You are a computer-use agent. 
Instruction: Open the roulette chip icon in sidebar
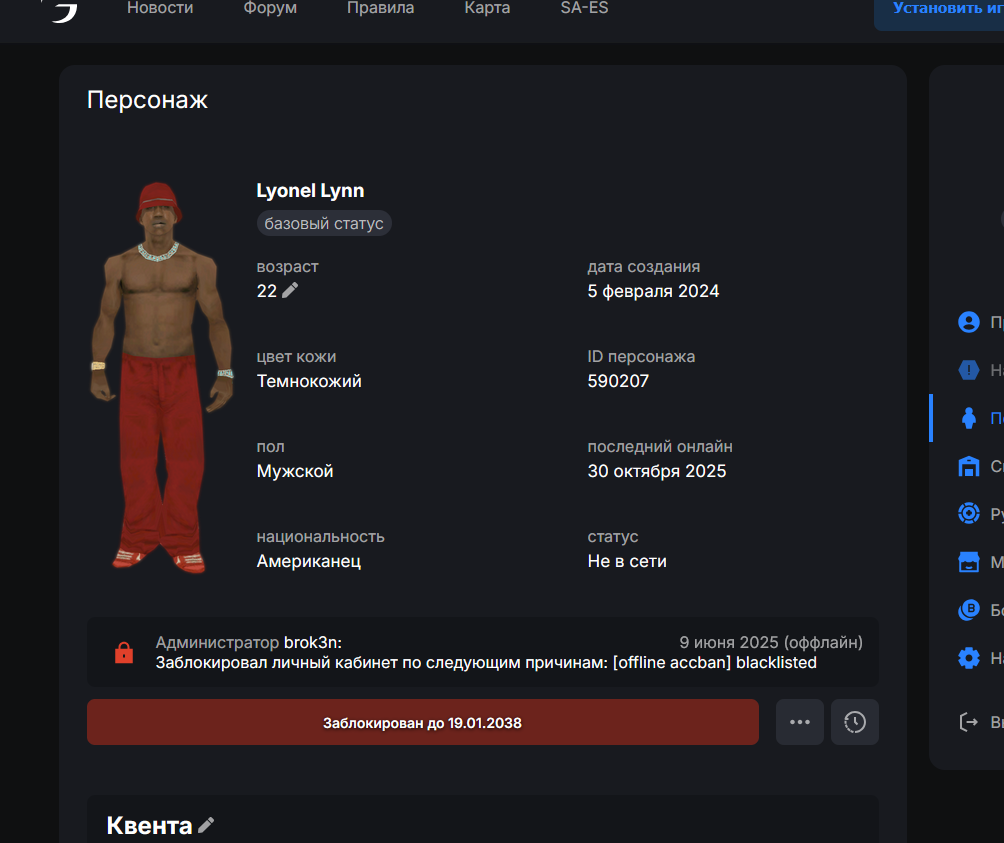coord(968,513)
